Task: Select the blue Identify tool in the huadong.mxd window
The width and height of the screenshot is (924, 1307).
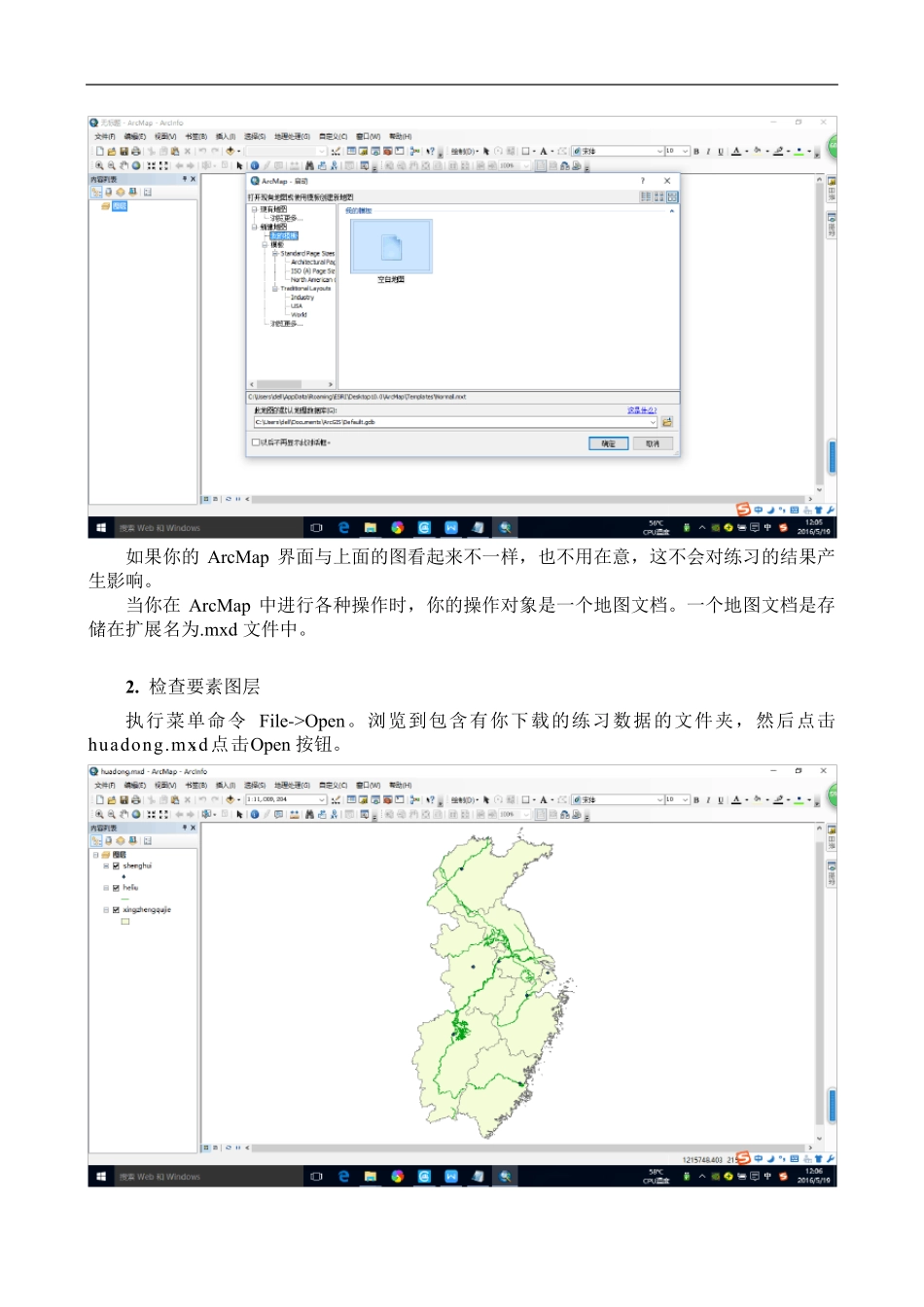Action: 255,814
